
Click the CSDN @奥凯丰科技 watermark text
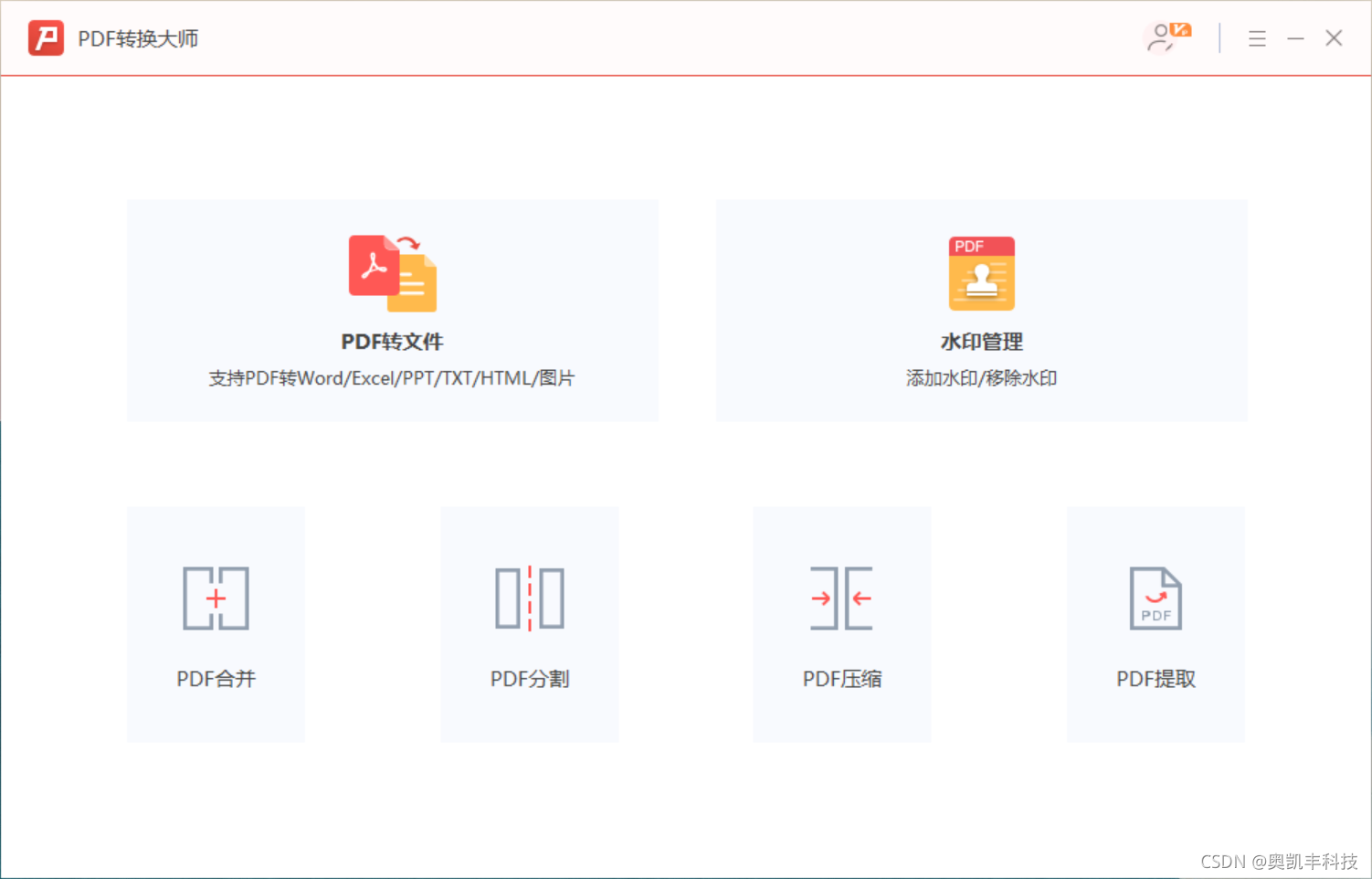tap(1278, 860)
